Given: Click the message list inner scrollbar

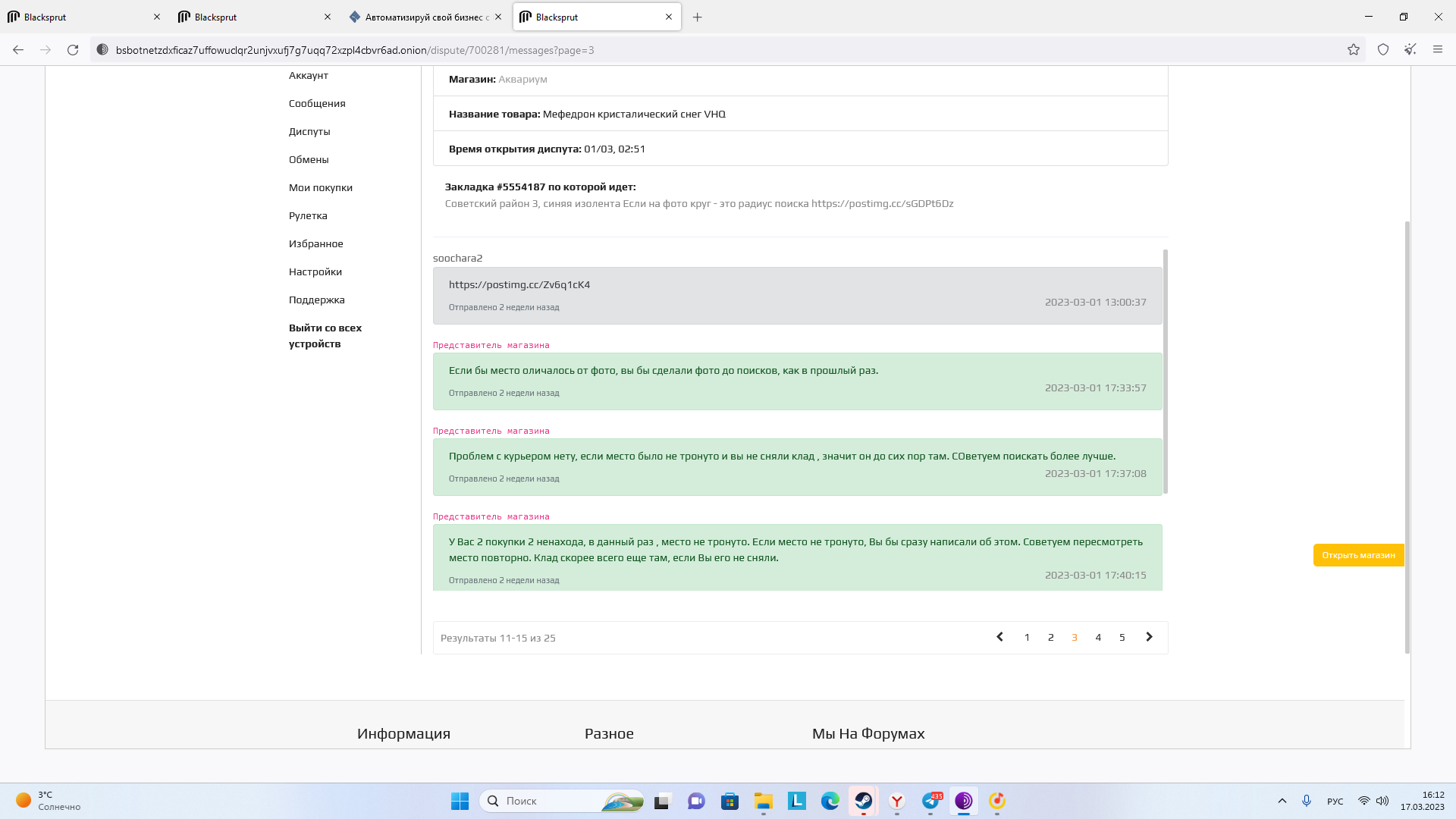Looking at the screenshot, I should click(1165, 372).
